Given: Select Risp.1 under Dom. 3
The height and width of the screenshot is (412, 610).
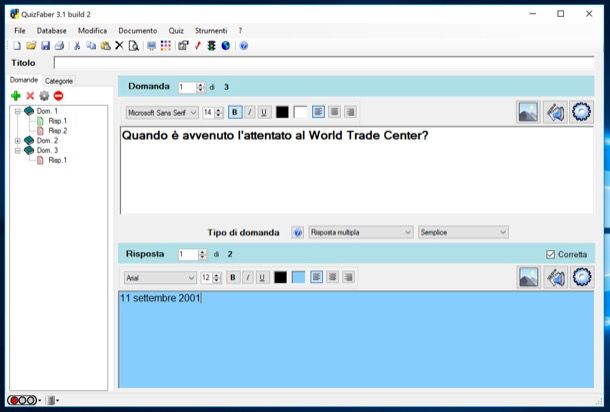Looking at the screenshot, I should click(58, 160).
